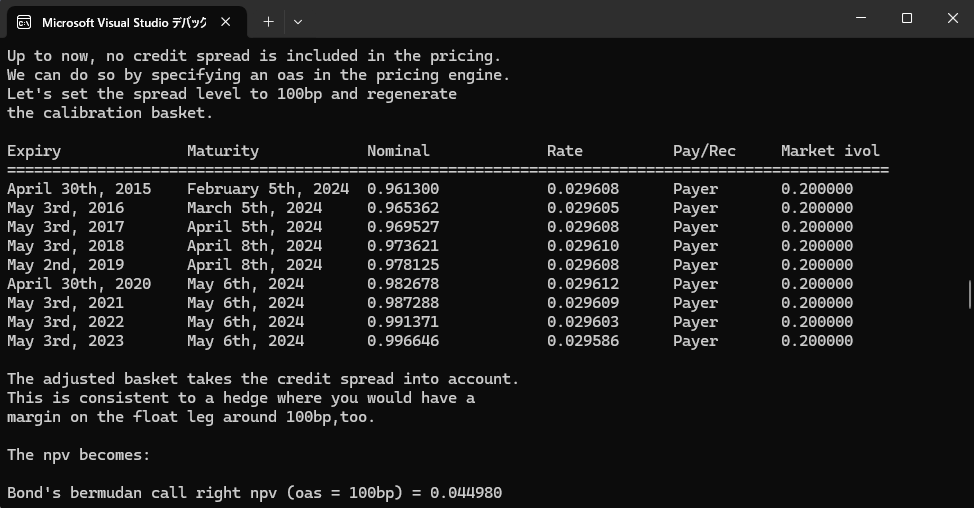The image size is (974, 508).
Task: Click maturity March 5th, 2024
Action: pyautogui.click(x=255, y=208)
